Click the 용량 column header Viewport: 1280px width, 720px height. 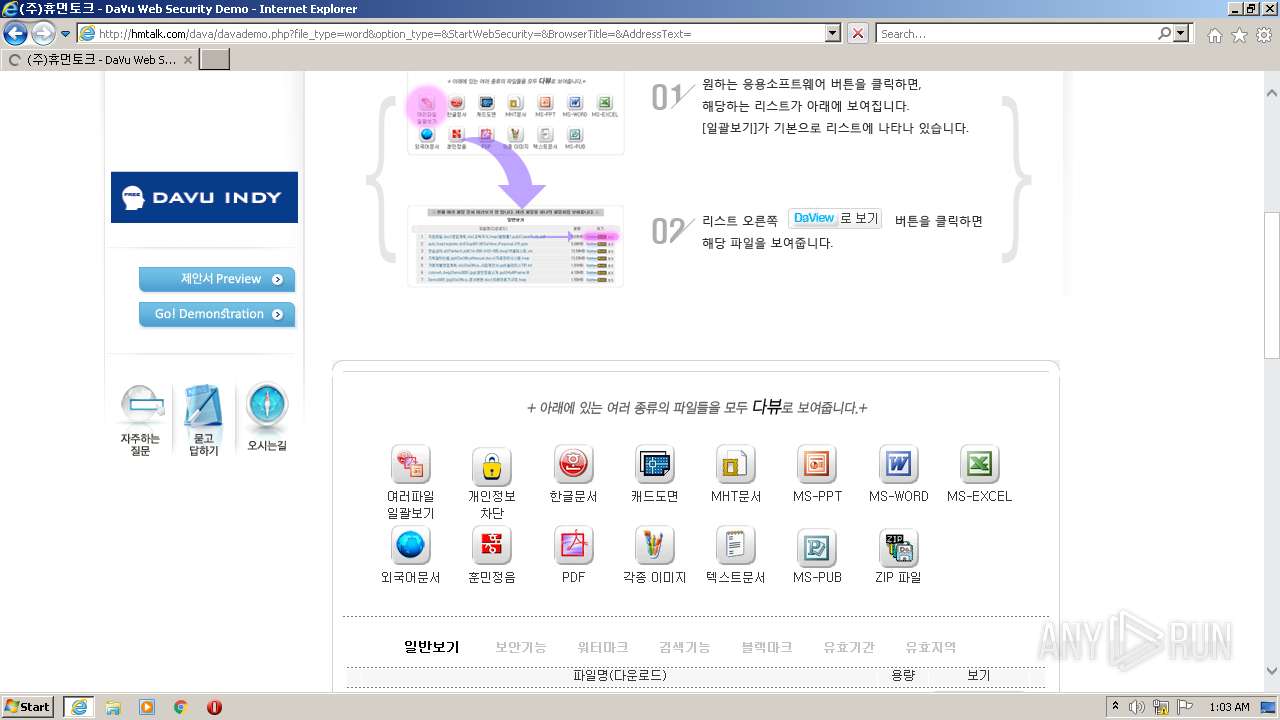pos(903,675)
